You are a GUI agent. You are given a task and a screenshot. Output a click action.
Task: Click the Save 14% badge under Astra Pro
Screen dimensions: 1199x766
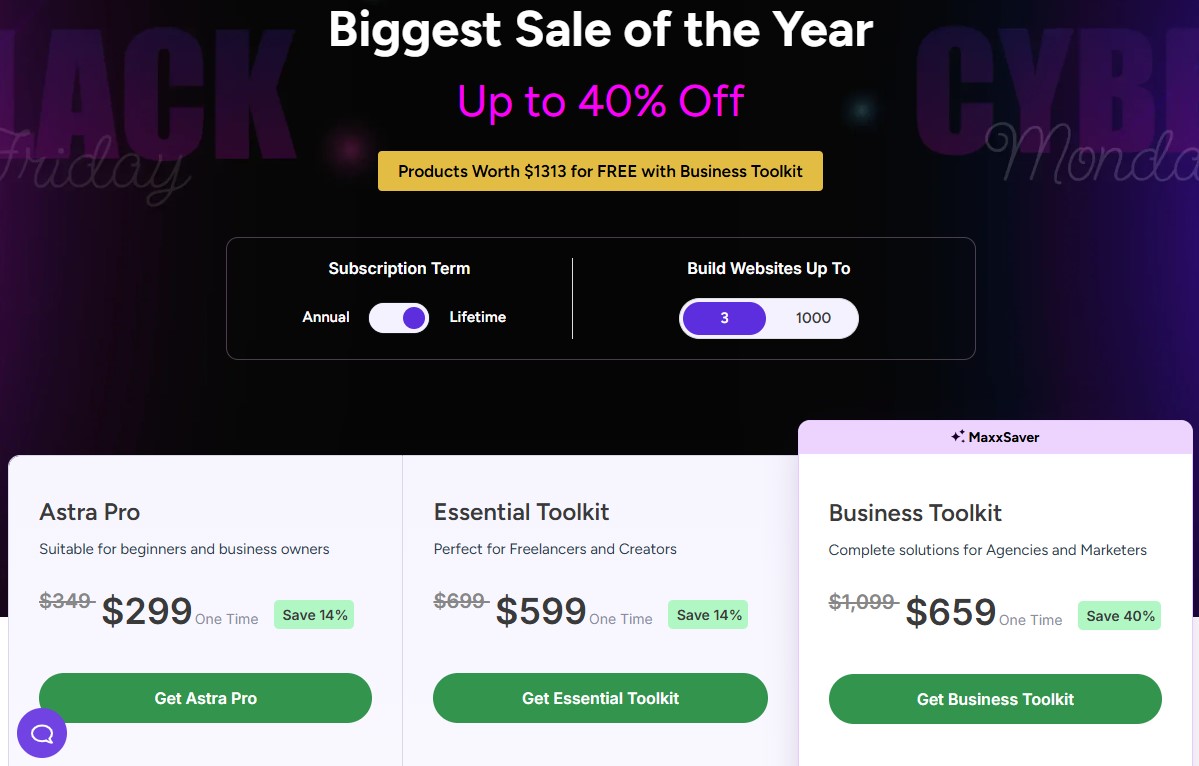click(314, 614)
